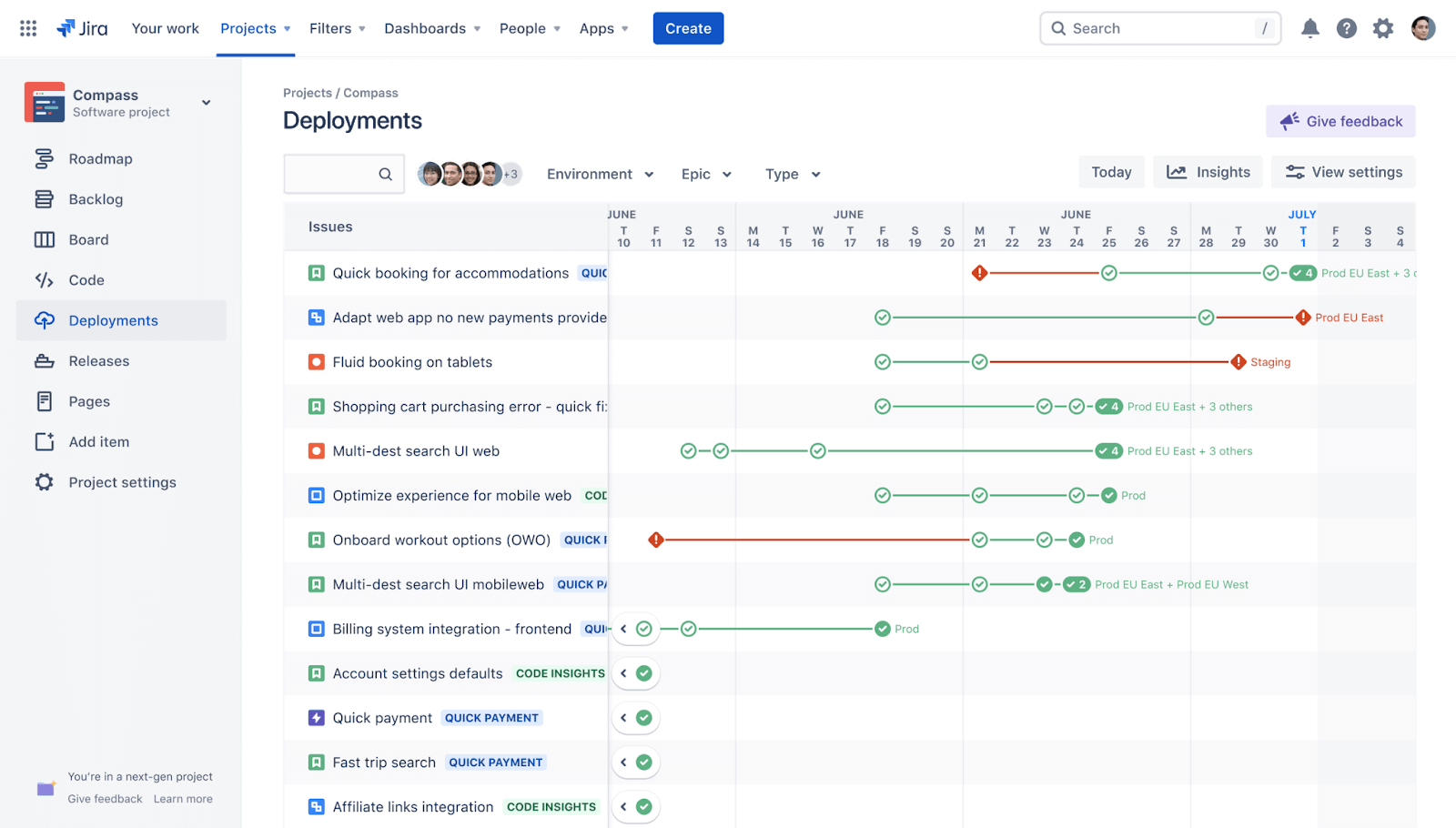Select Roadmap from the project sidebar
The width and height of the screenshot is (1456, 828).
tap(100, 158)
